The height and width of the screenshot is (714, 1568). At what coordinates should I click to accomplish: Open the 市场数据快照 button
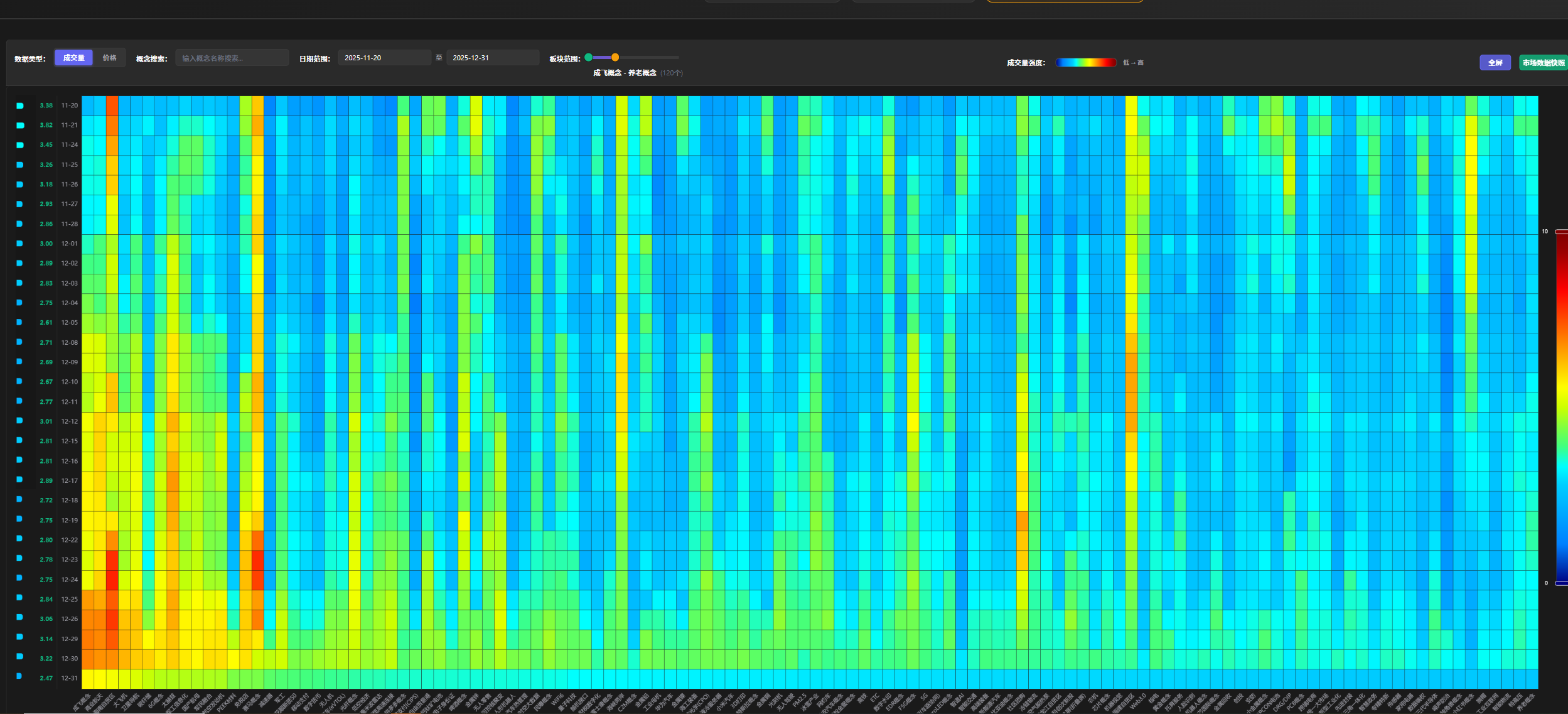(x=1543, y=63)
